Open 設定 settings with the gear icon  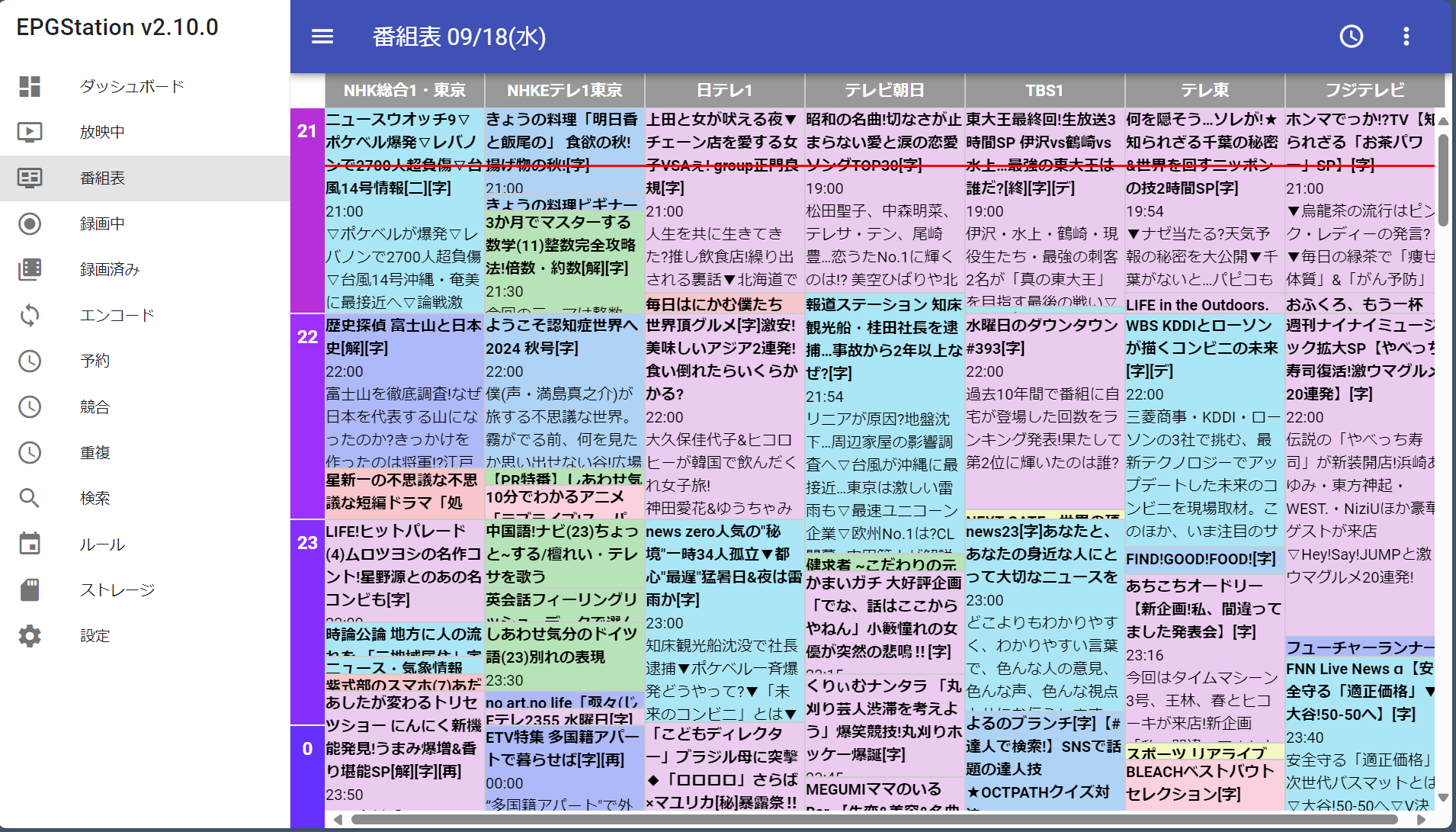pyautogui.click(x=30, y=635)
